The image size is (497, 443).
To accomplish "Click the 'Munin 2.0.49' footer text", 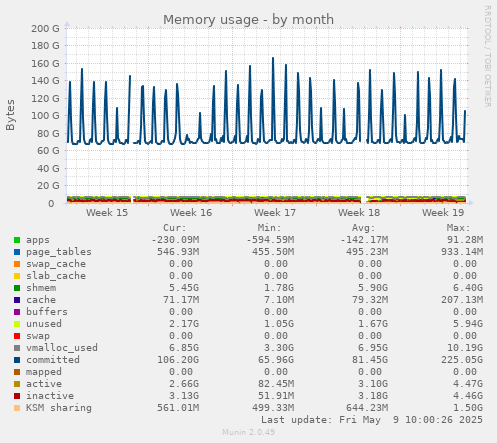I will [248, 432].
